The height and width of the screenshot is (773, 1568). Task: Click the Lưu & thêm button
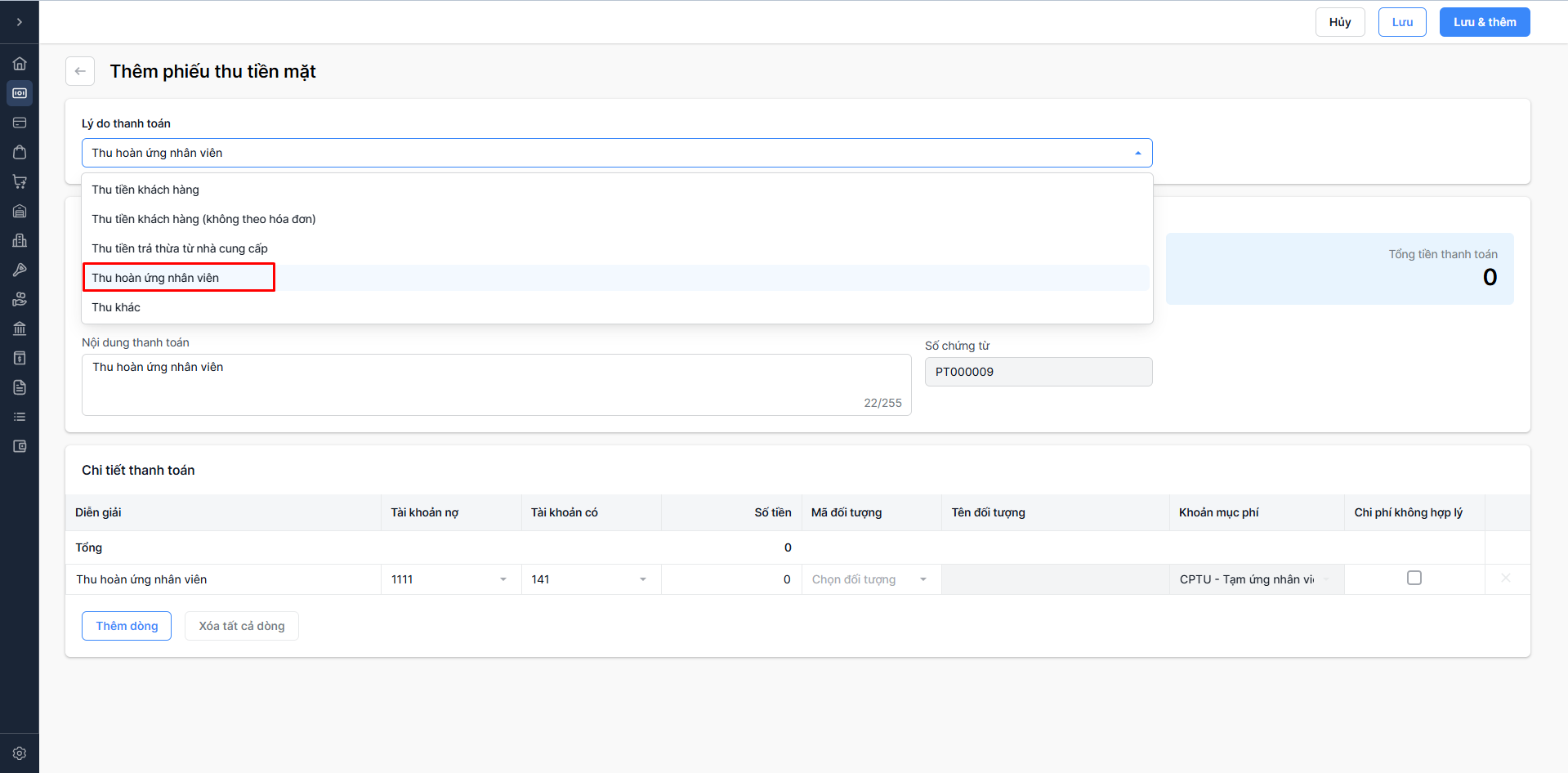click(1484, 22)
